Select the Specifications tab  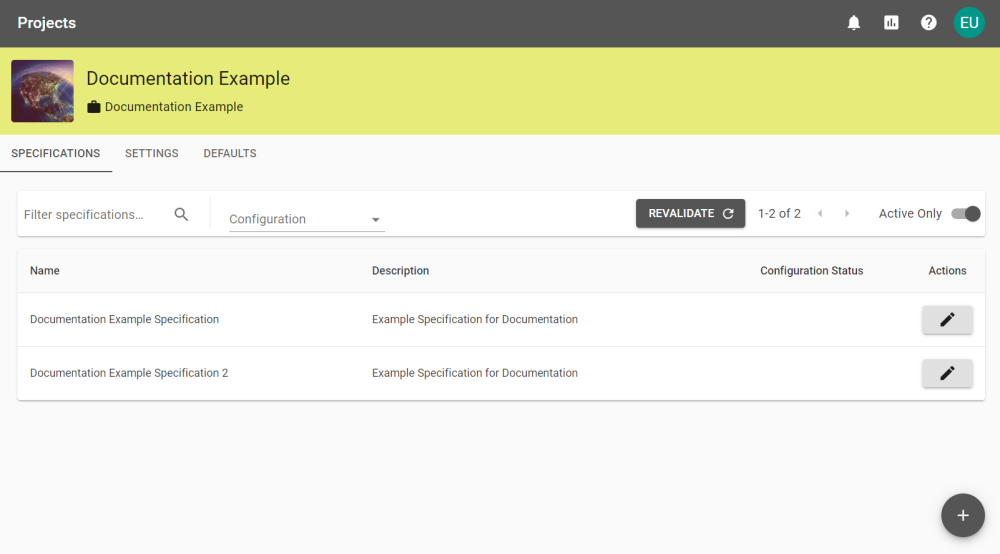[55, 154]
